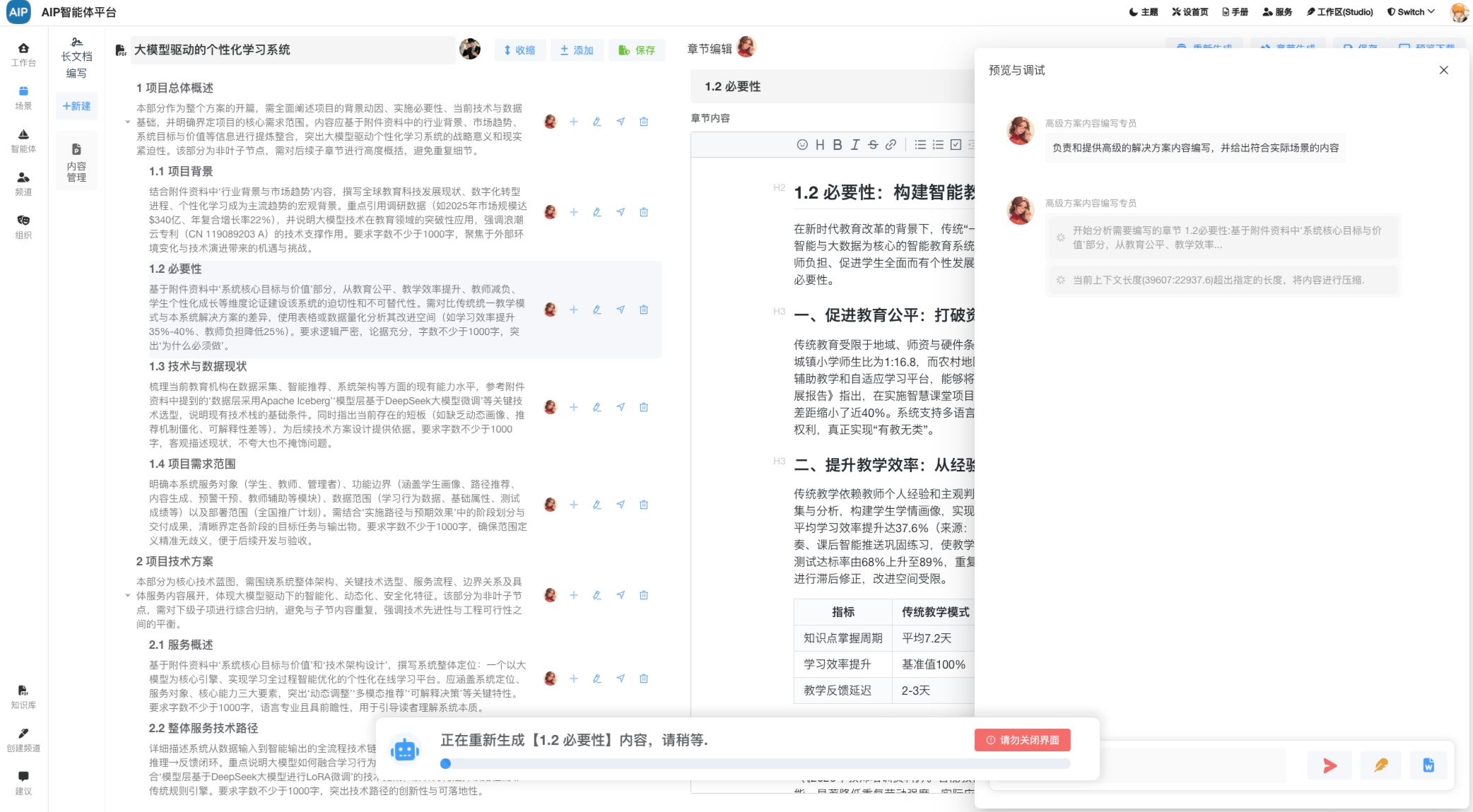Open the Switch dropdown in top bar
The width and height of the screenshot is (1473, 812).
(x=1411, y=12)
